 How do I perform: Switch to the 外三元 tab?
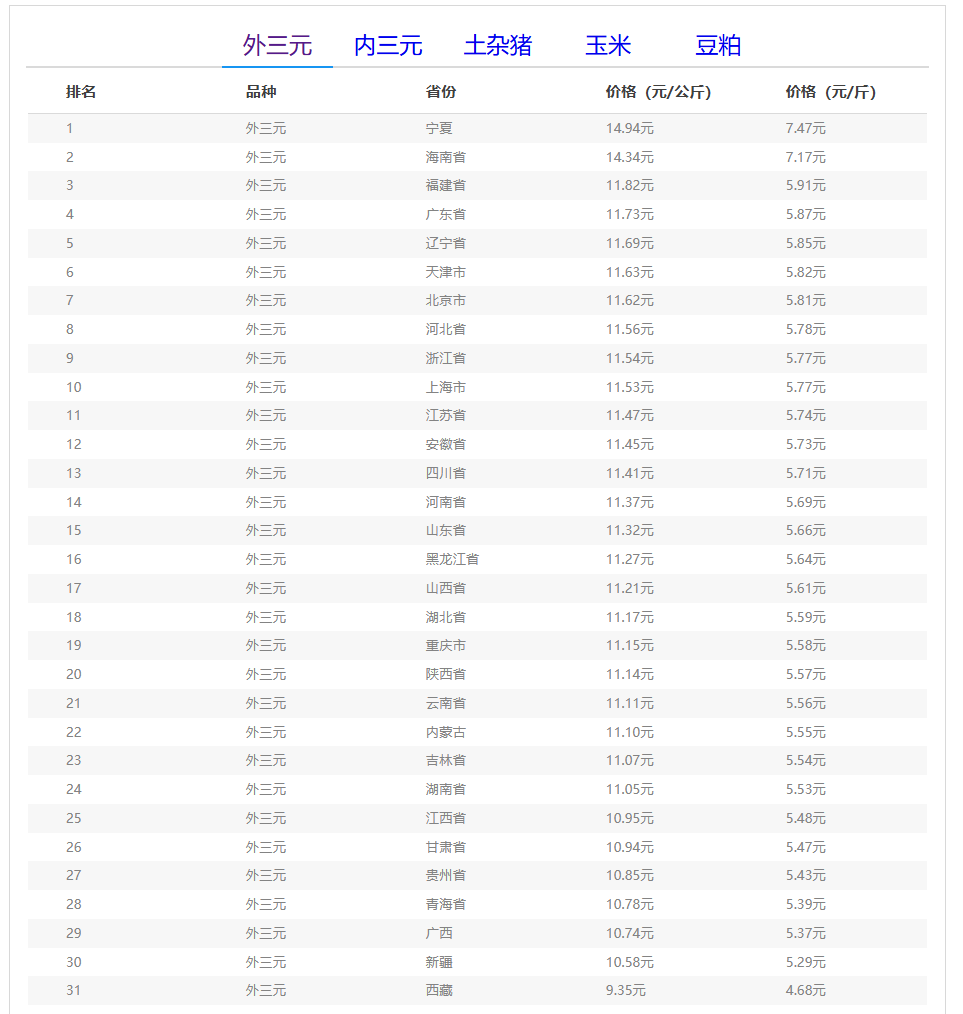pyautogui.click(x=277, y=46)
